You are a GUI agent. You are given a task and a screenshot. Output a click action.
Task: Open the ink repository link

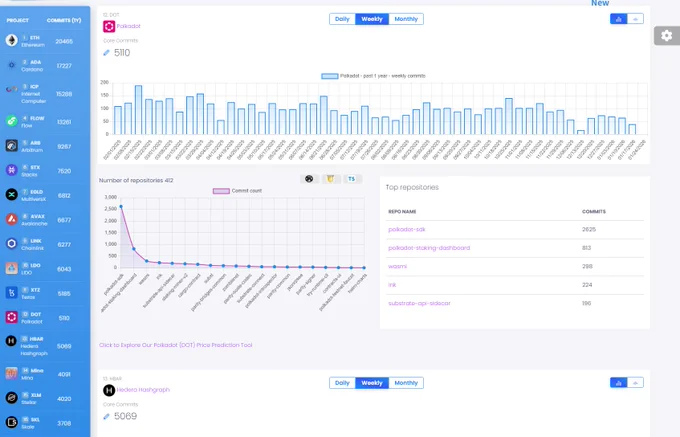point(392,285)
